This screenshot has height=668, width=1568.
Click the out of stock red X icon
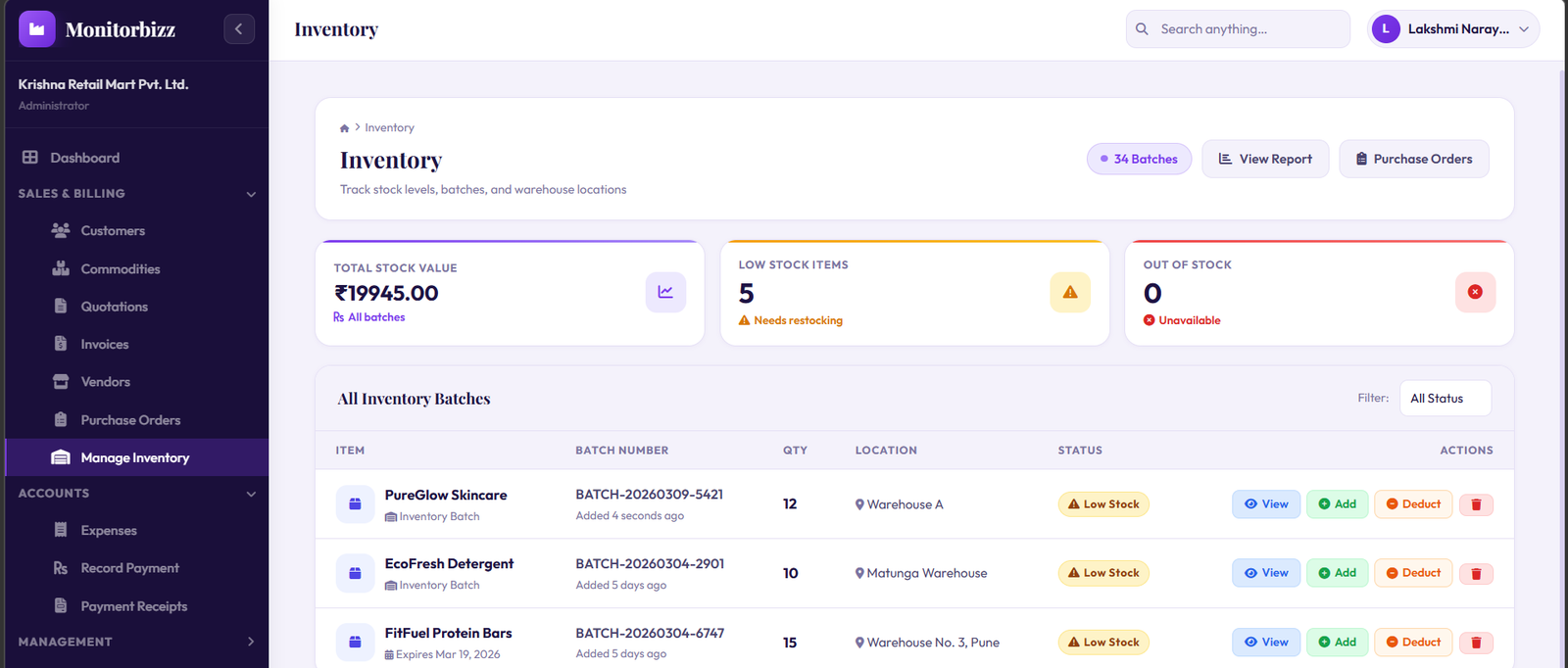pos(1474,292)
